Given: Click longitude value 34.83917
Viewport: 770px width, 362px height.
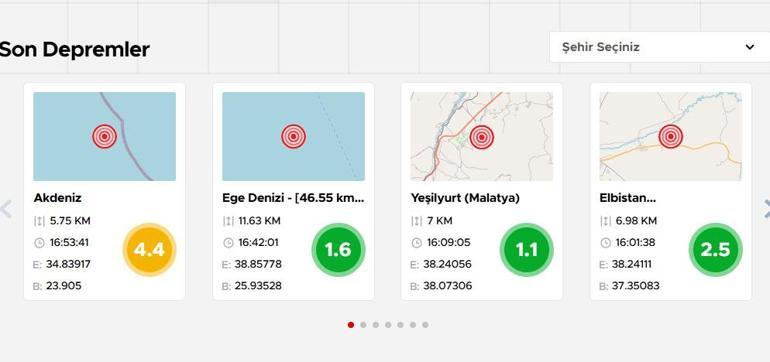Looking at the screenshot, I should (x=68, y=264).
